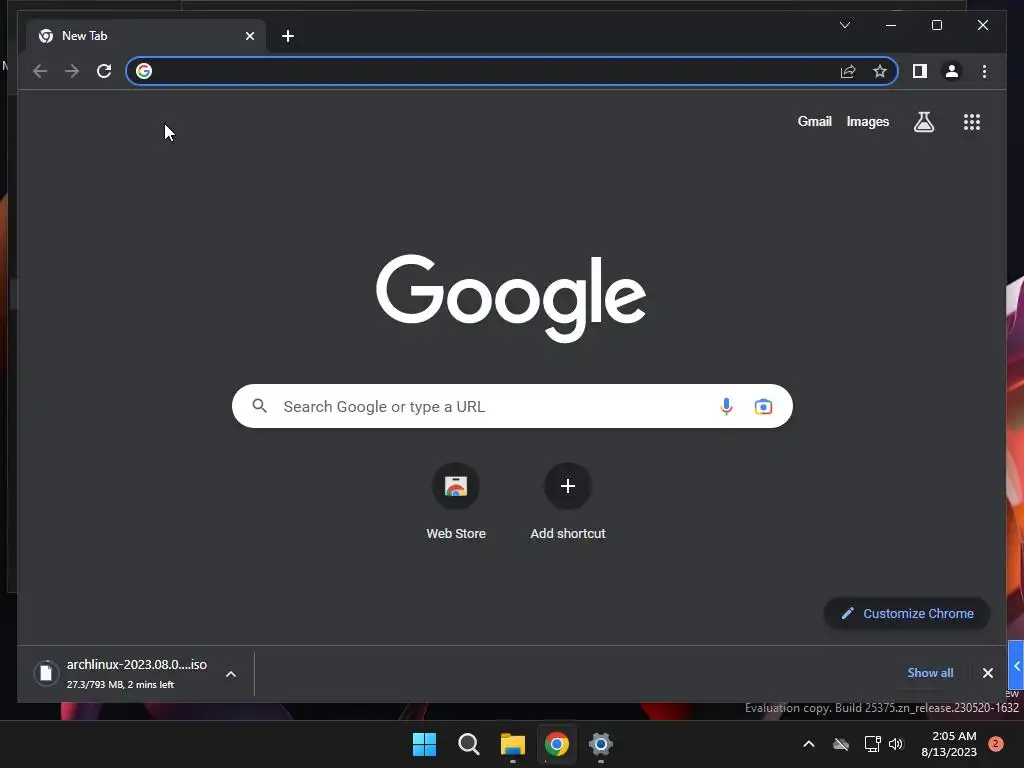Go back with the back arrow
The image size is (1024, 768).
click(40, 71)
